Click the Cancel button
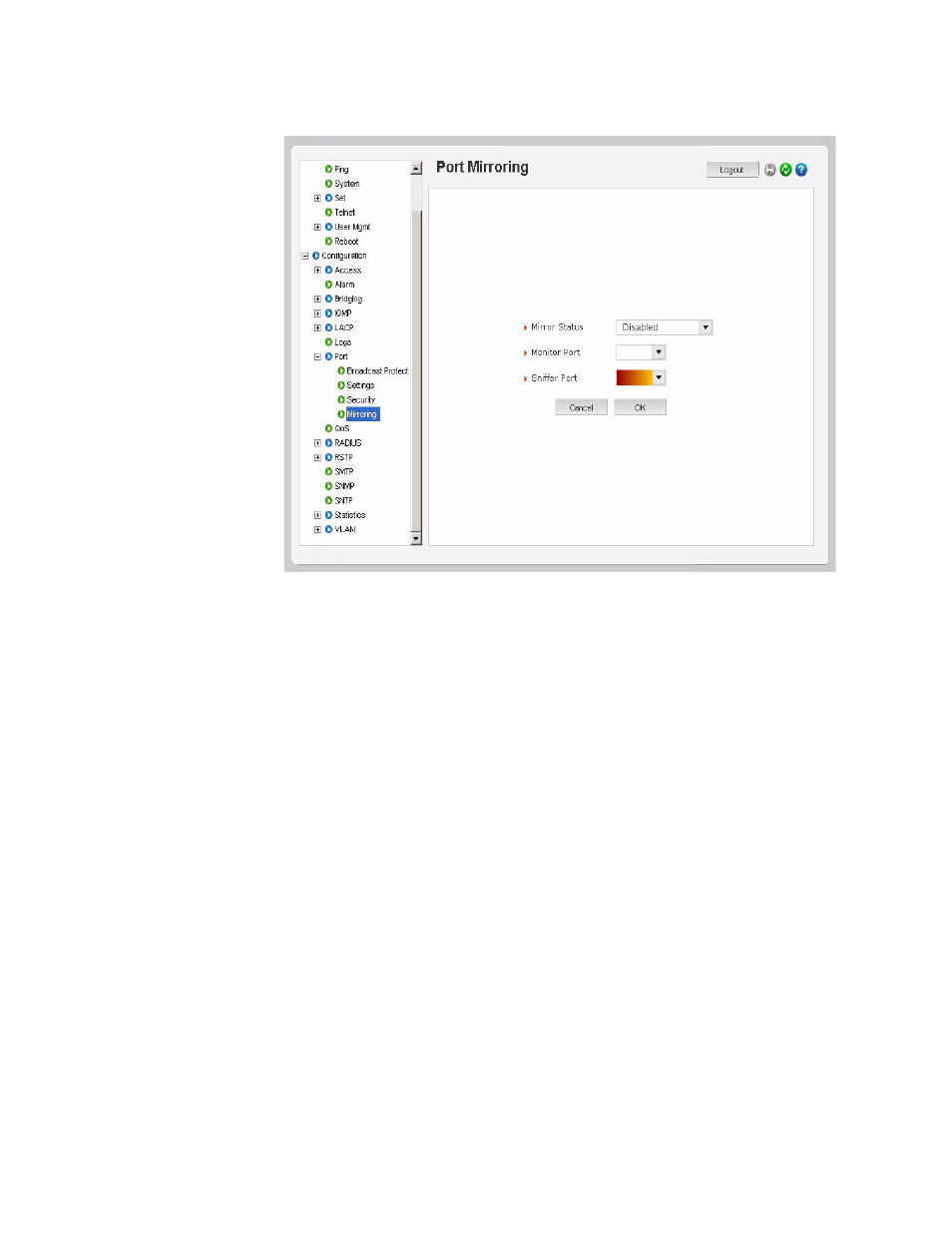Image resolution: width=952 pixels, height=1233 pixels. tap(581, 407)
